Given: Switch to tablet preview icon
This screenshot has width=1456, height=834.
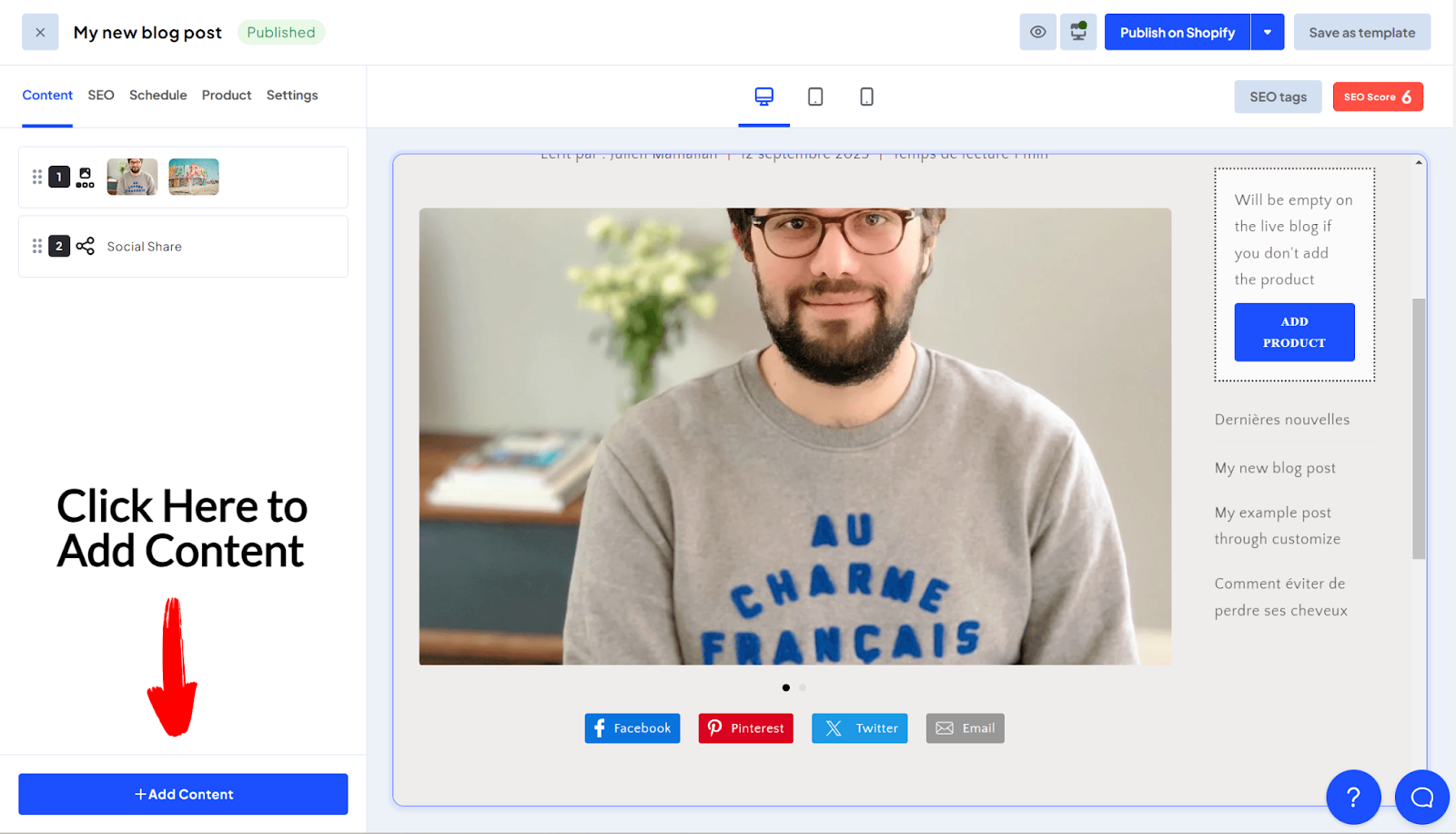Looking at the screenshot, I should click(x=815, y=97).
